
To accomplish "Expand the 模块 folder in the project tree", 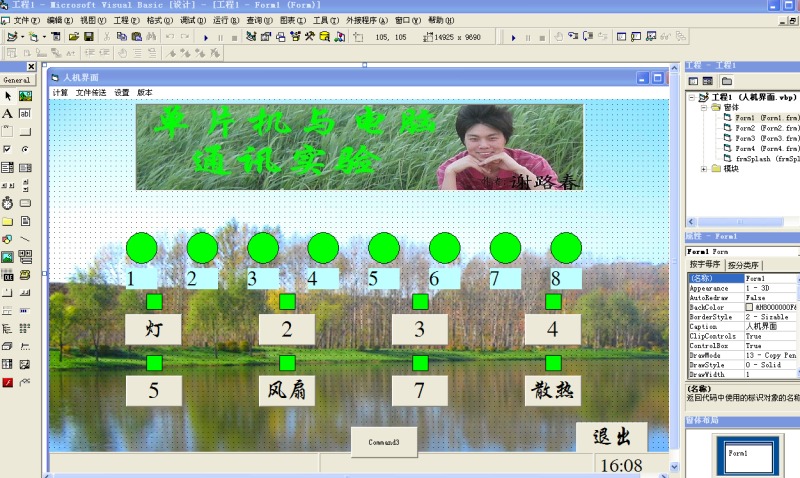I will click(x=704, y=168).
